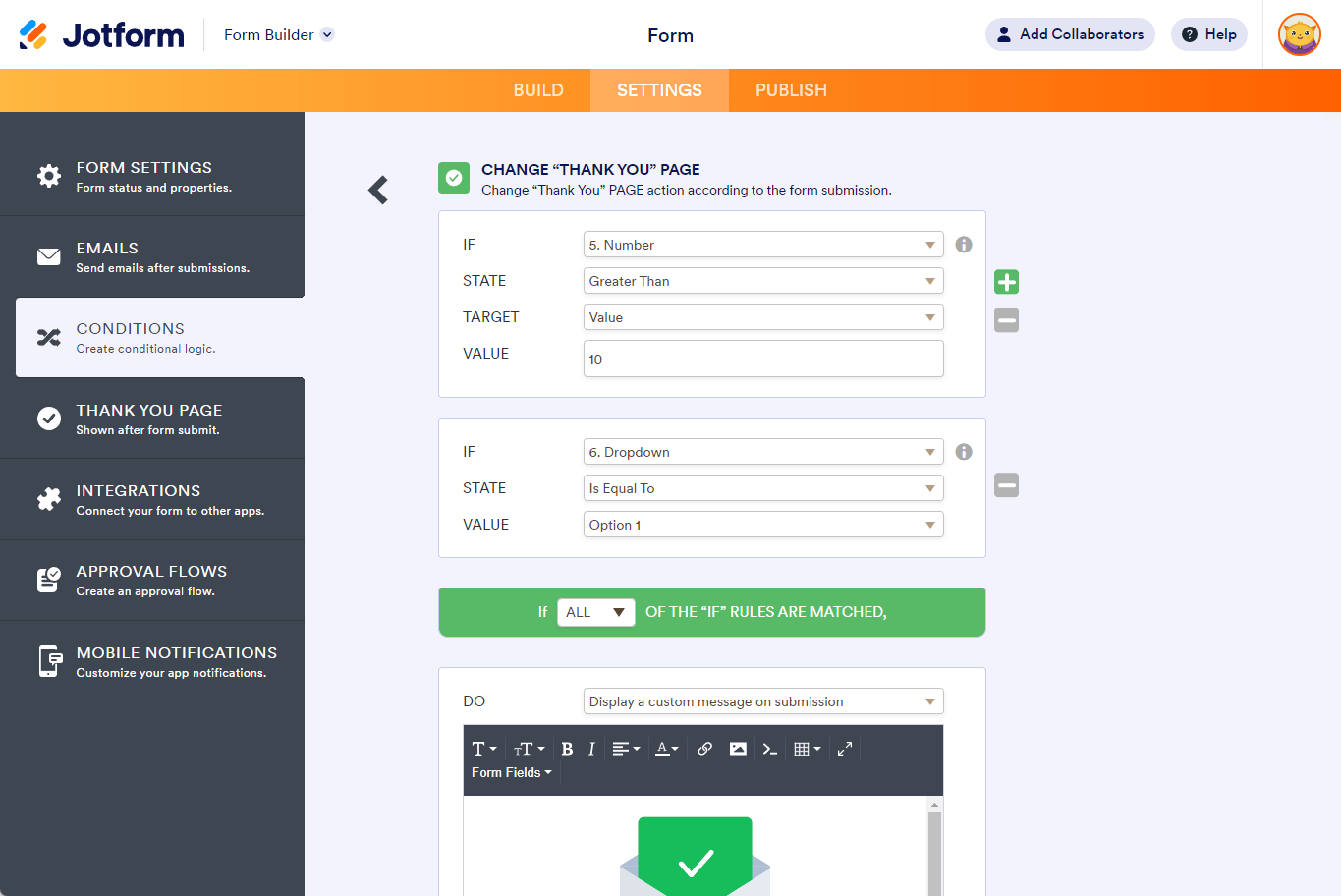Switch to the PUBLISH tab
Viewport: 1341px width, 896px height.
[791, 90]
